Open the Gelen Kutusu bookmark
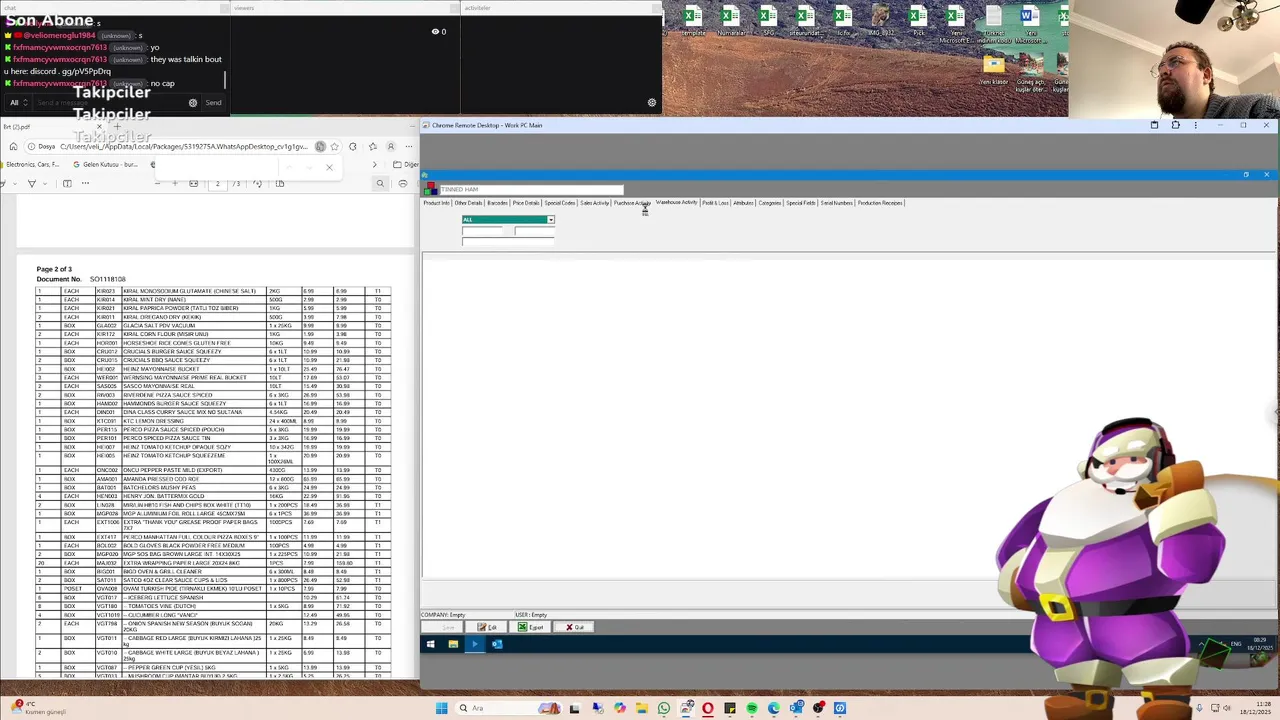Viewport: 1280px width, 720px height. point(106,164)
